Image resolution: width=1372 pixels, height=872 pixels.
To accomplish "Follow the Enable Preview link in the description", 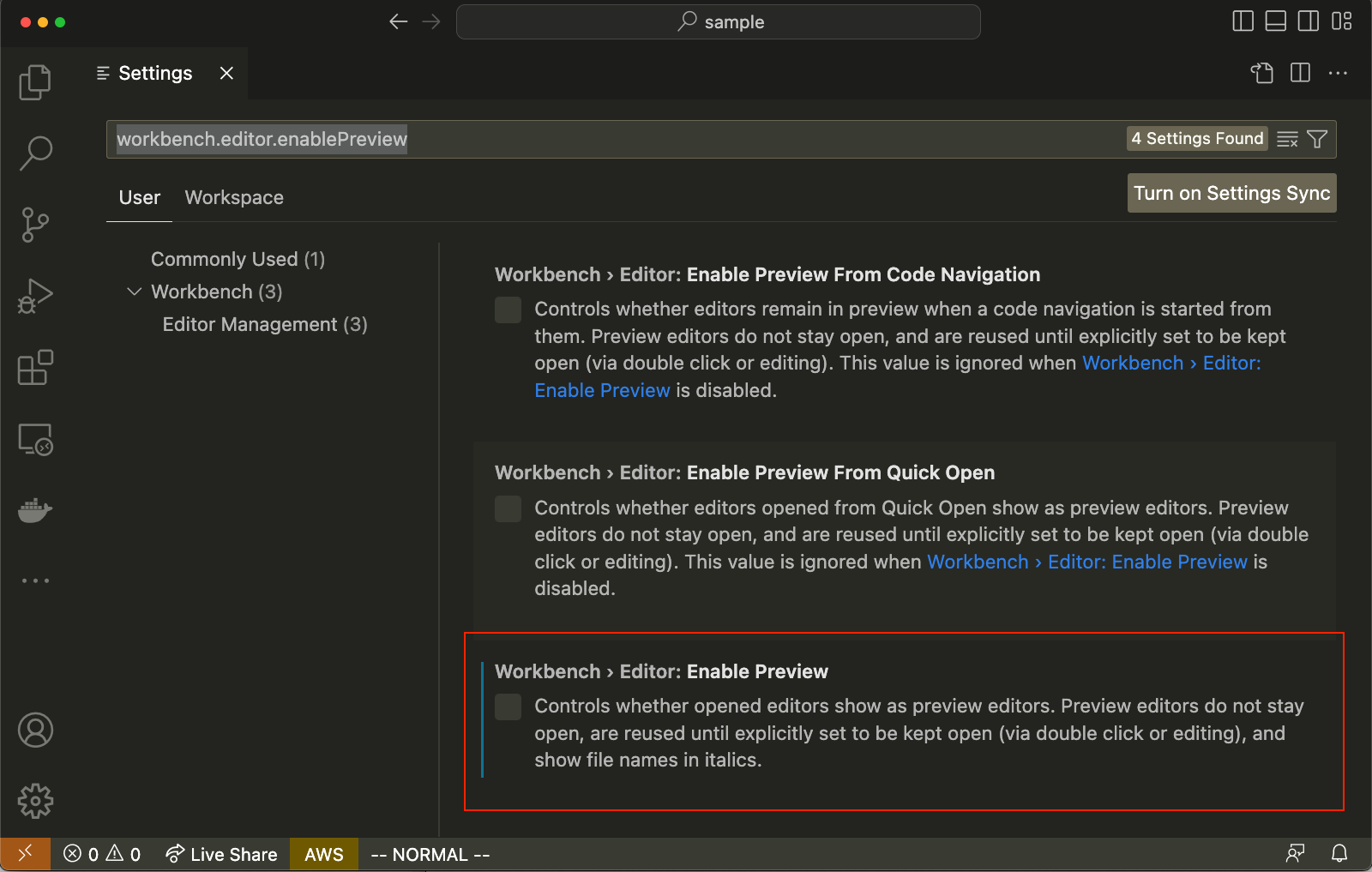I will (602, 390).
